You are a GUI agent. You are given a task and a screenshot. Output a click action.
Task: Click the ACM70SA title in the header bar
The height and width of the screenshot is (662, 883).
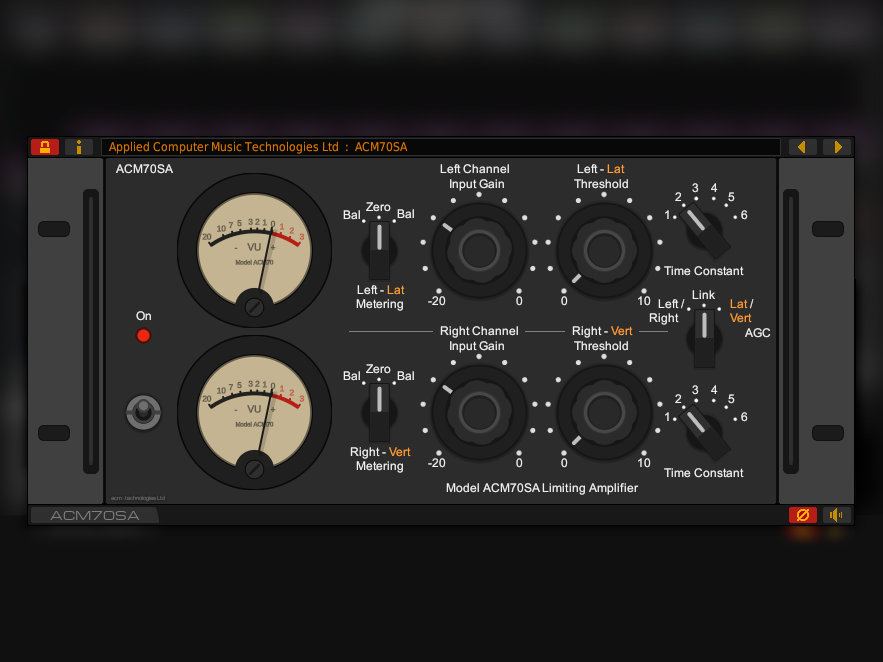(x=374, y=146)
